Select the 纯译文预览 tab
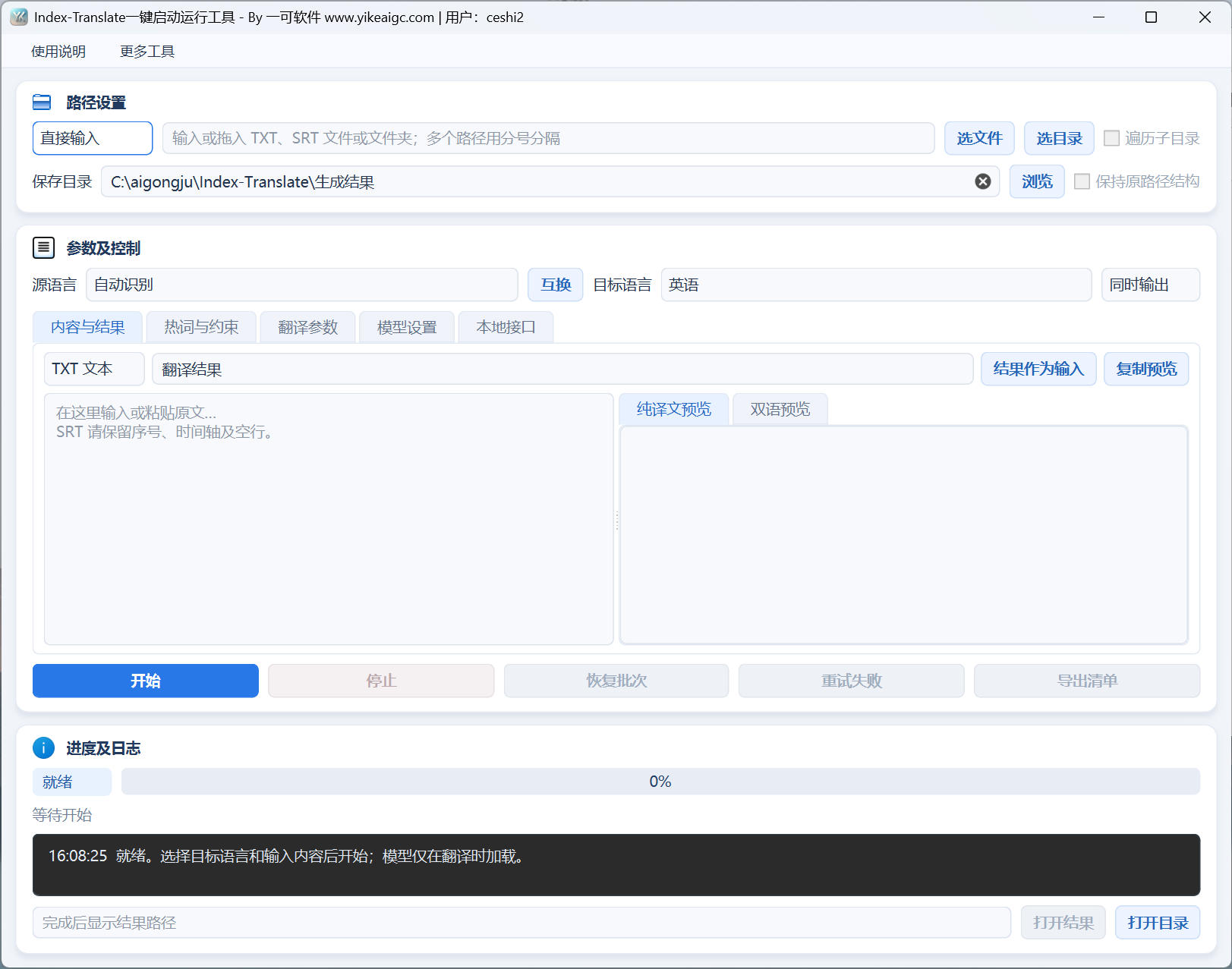 [x=674, y=409]
